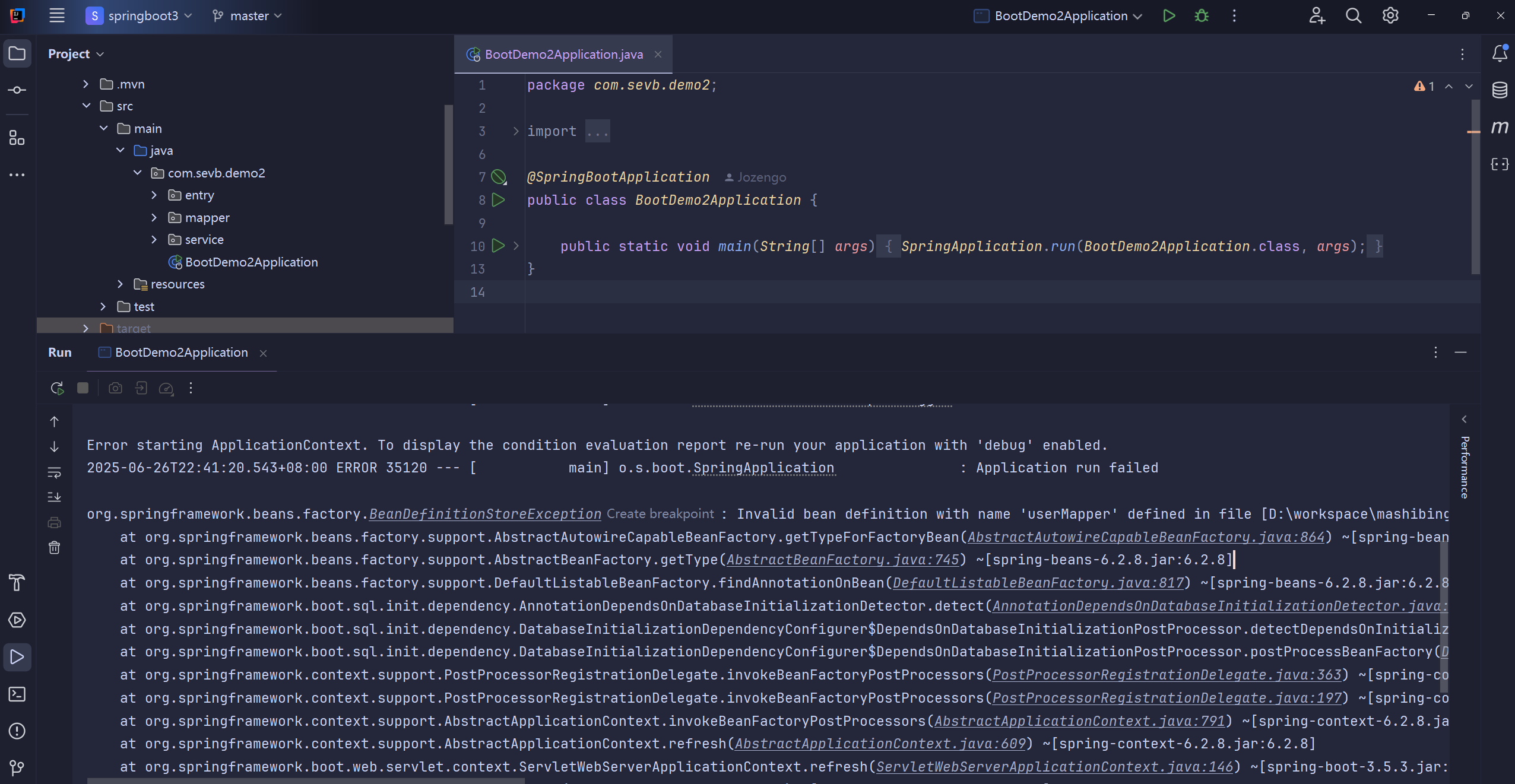Screen dimensions: 1515x784
Task: Expand the test folder
Action: (103, 307)
